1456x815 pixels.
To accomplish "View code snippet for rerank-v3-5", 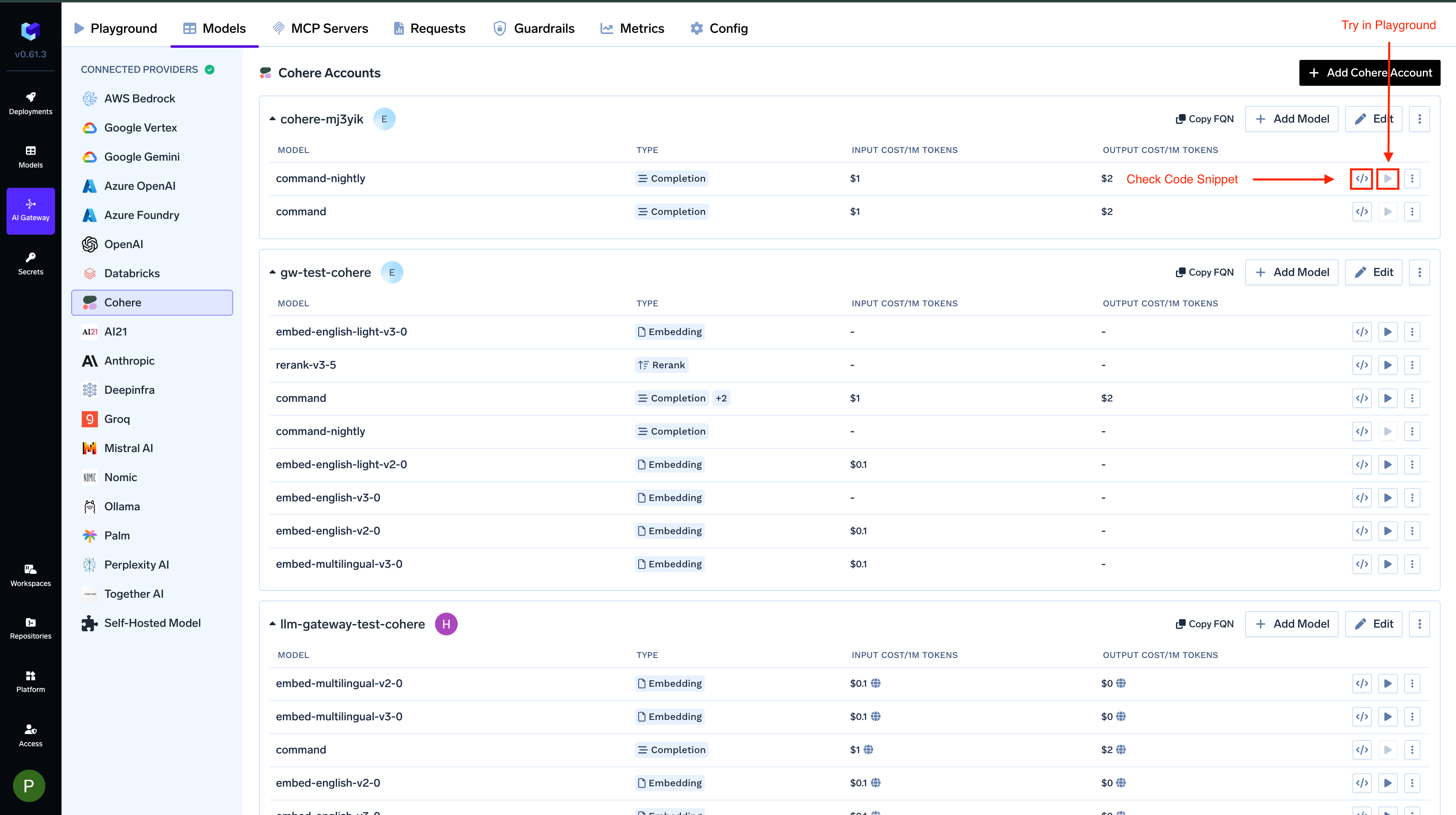I will point(1362,365).
